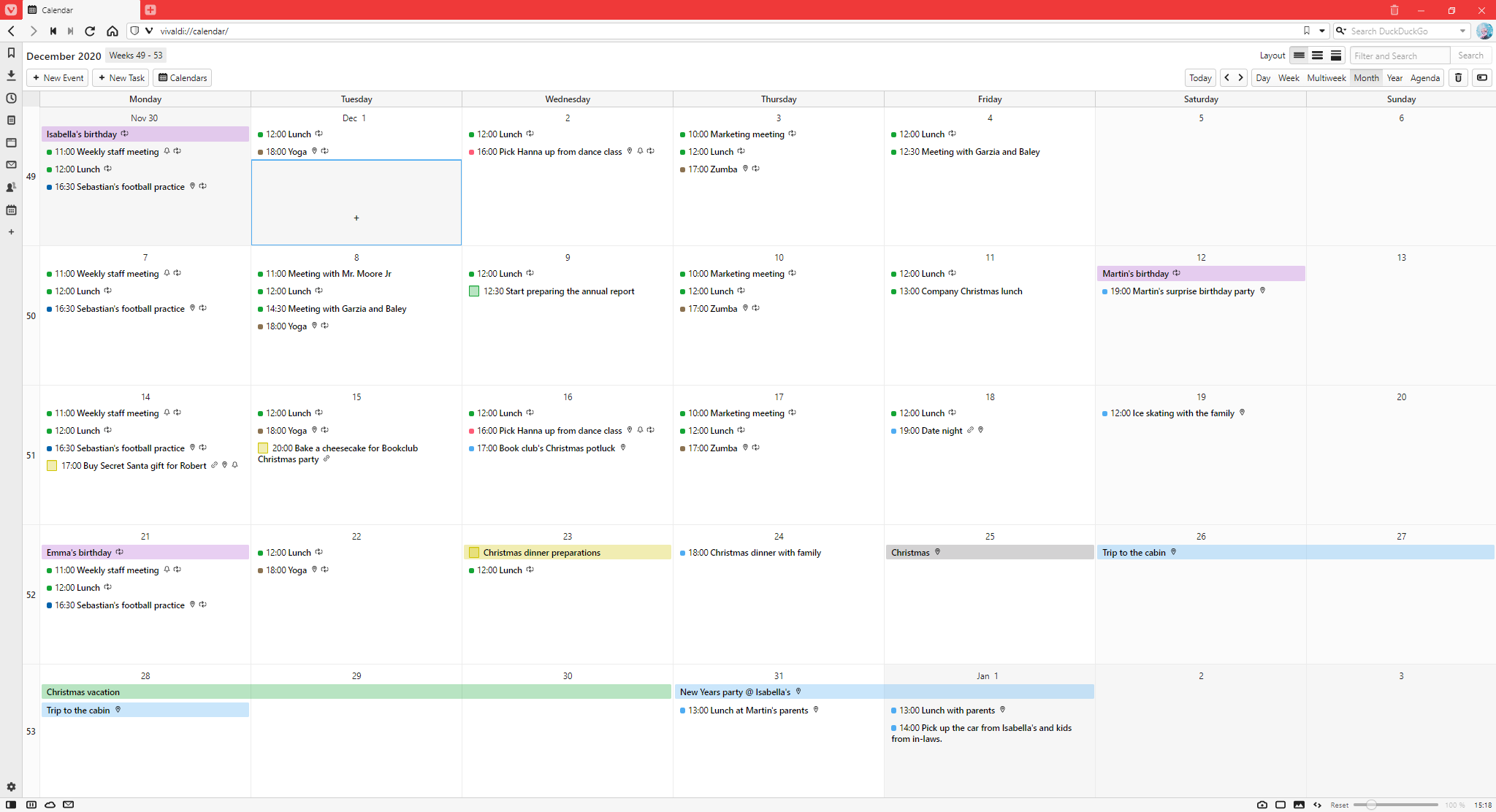
Task: Click the search icon in toolbar
Action: coord(1341,31)
